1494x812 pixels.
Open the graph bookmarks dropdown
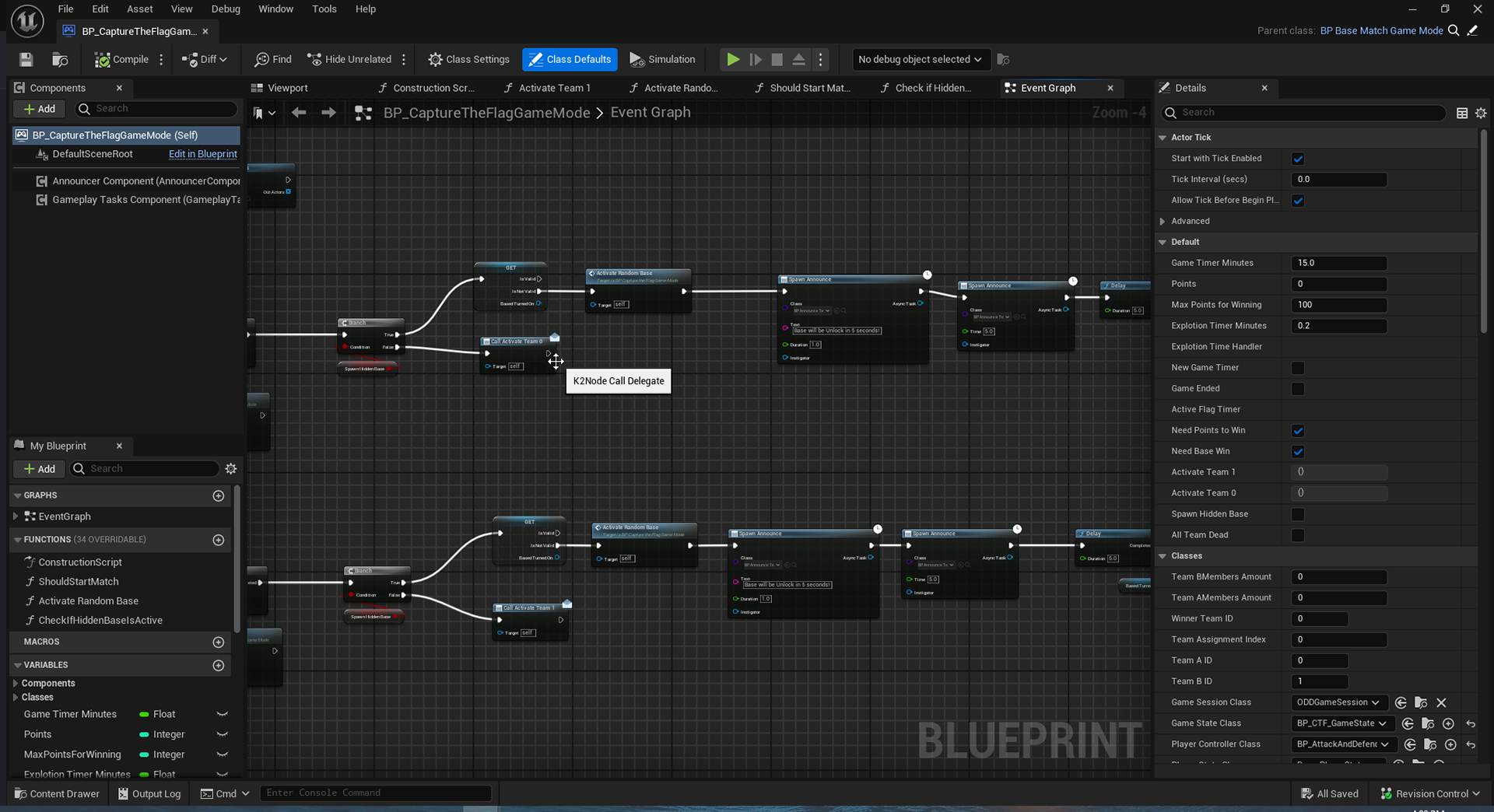(265, 113)
